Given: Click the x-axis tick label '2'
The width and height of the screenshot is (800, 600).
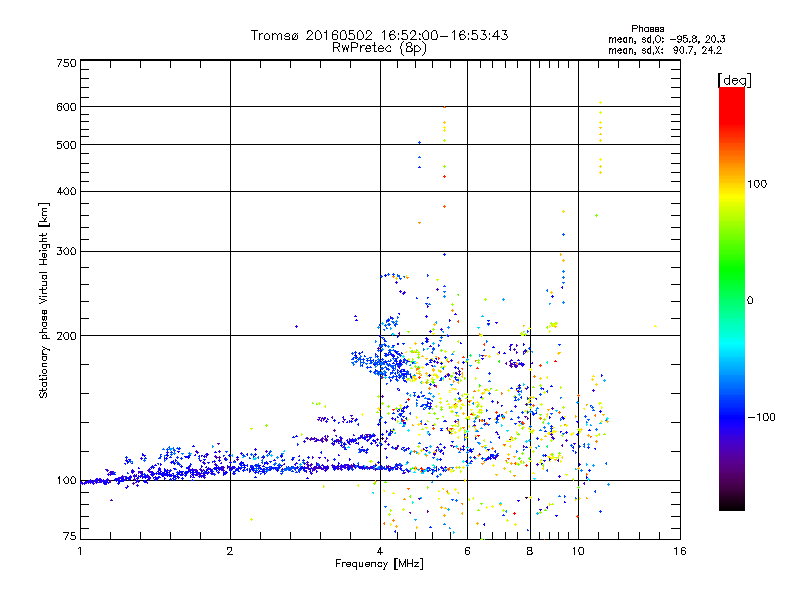Looking at the screenshot, I should click(x=230, y=551).
